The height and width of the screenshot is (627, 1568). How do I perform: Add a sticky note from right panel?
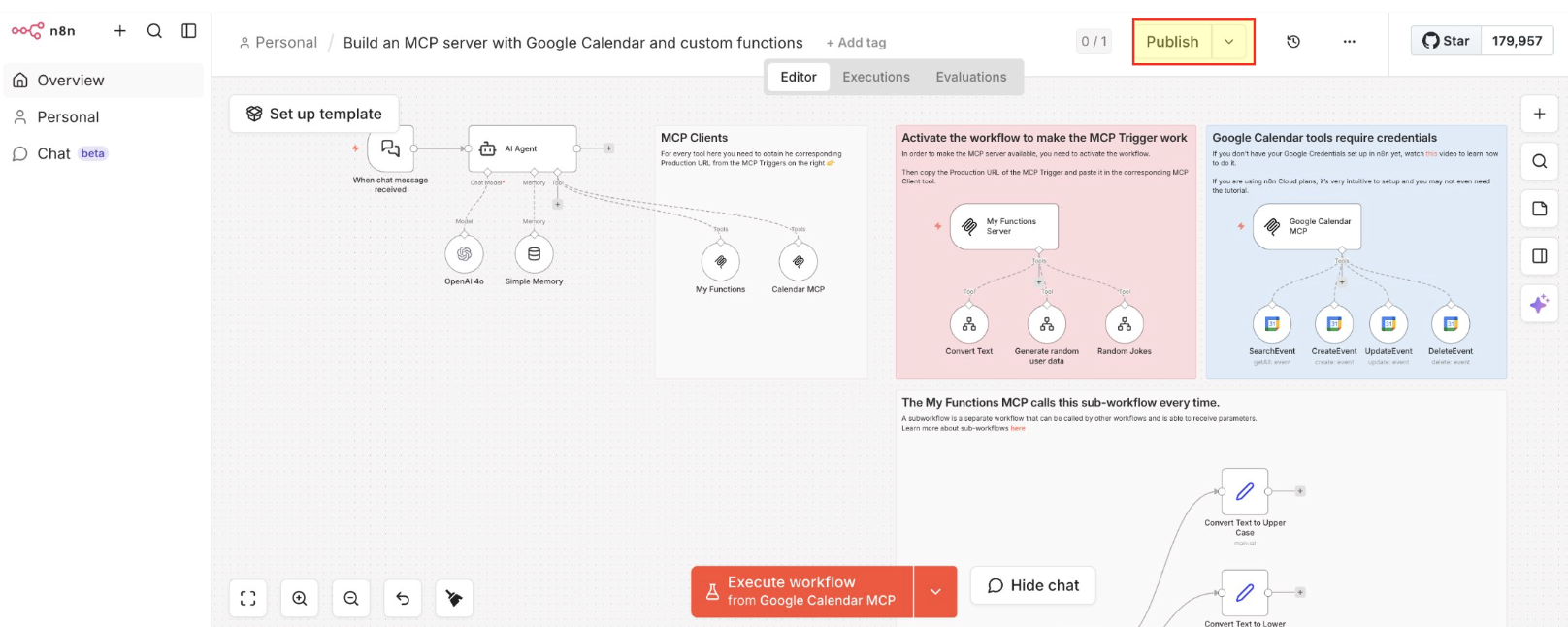(1539, 209)
